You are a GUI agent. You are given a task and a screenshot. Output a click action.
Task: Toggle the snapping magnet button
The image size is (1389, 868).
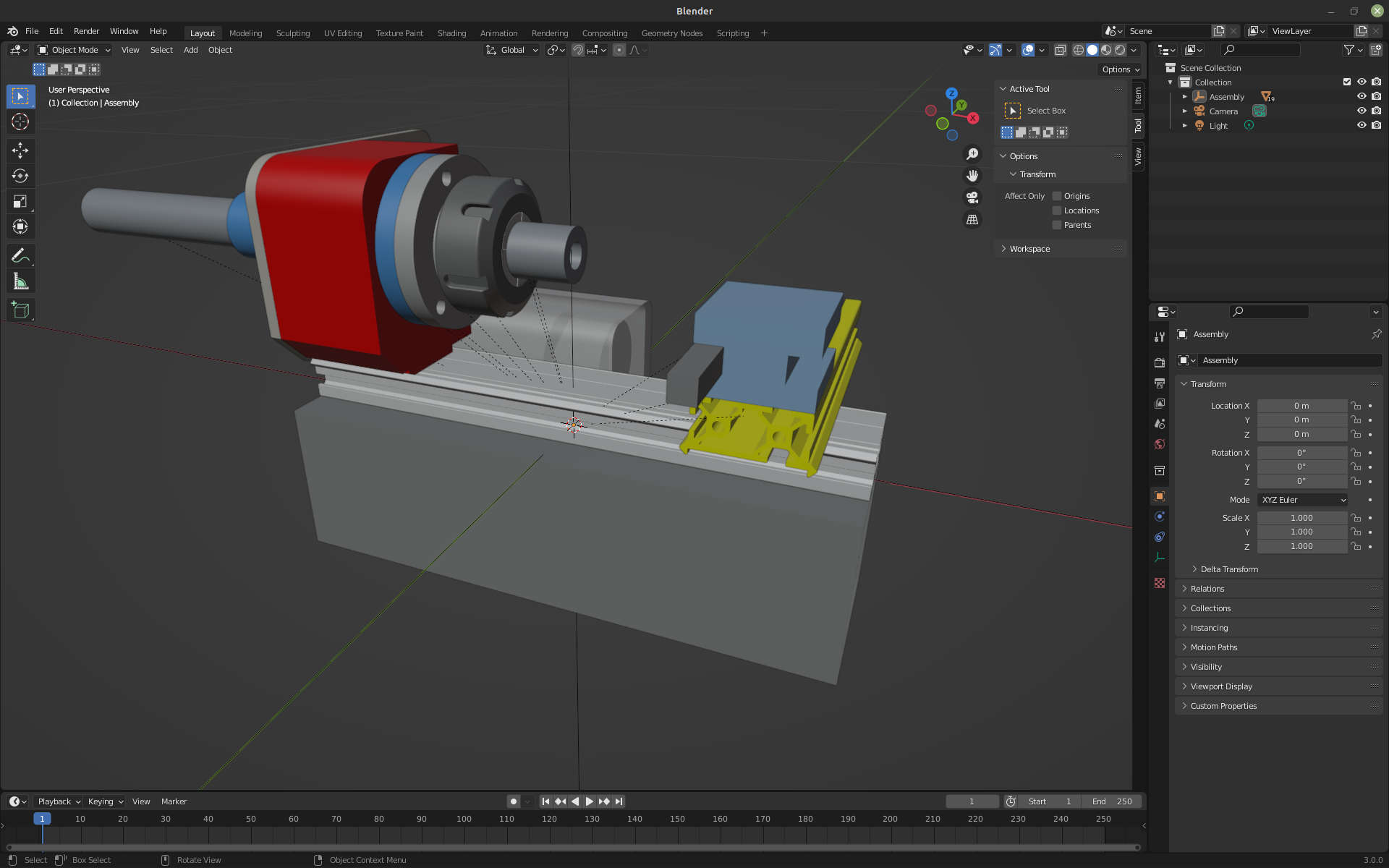(578, 50)
